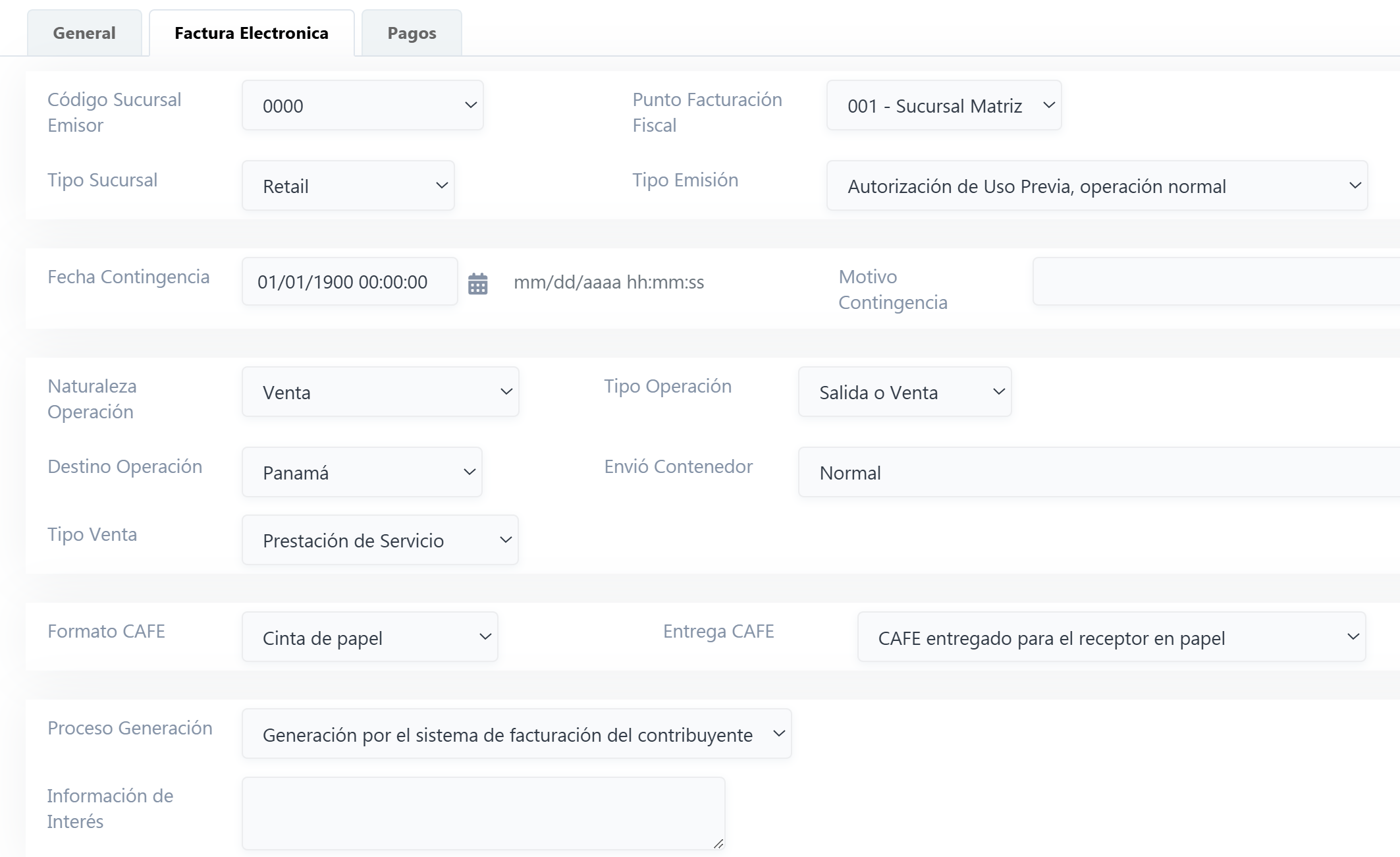Open the Formato CAFE dropdown

[369, 637]
